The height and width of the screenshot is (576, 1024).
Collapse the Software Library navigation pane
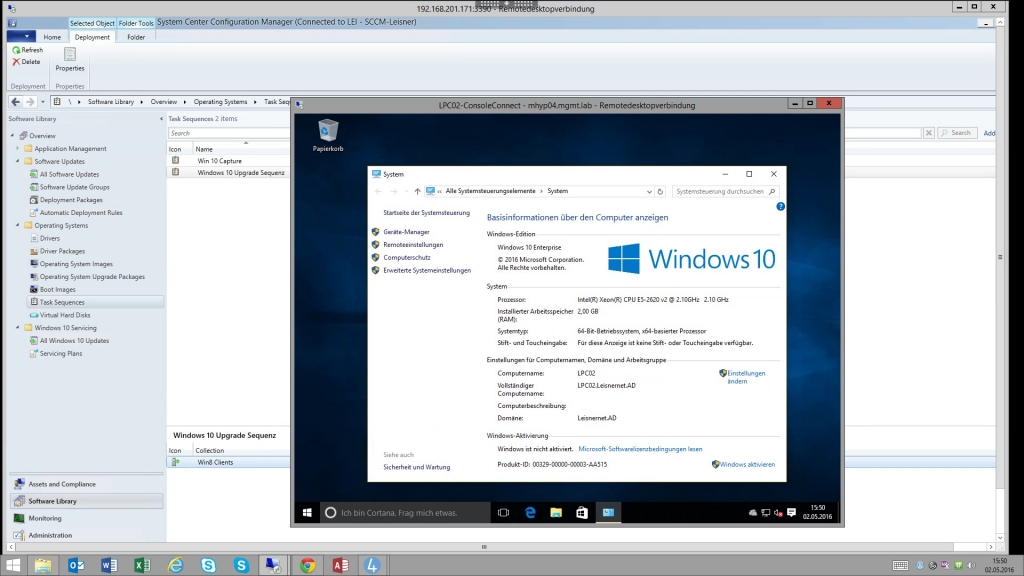coord(161,119)
